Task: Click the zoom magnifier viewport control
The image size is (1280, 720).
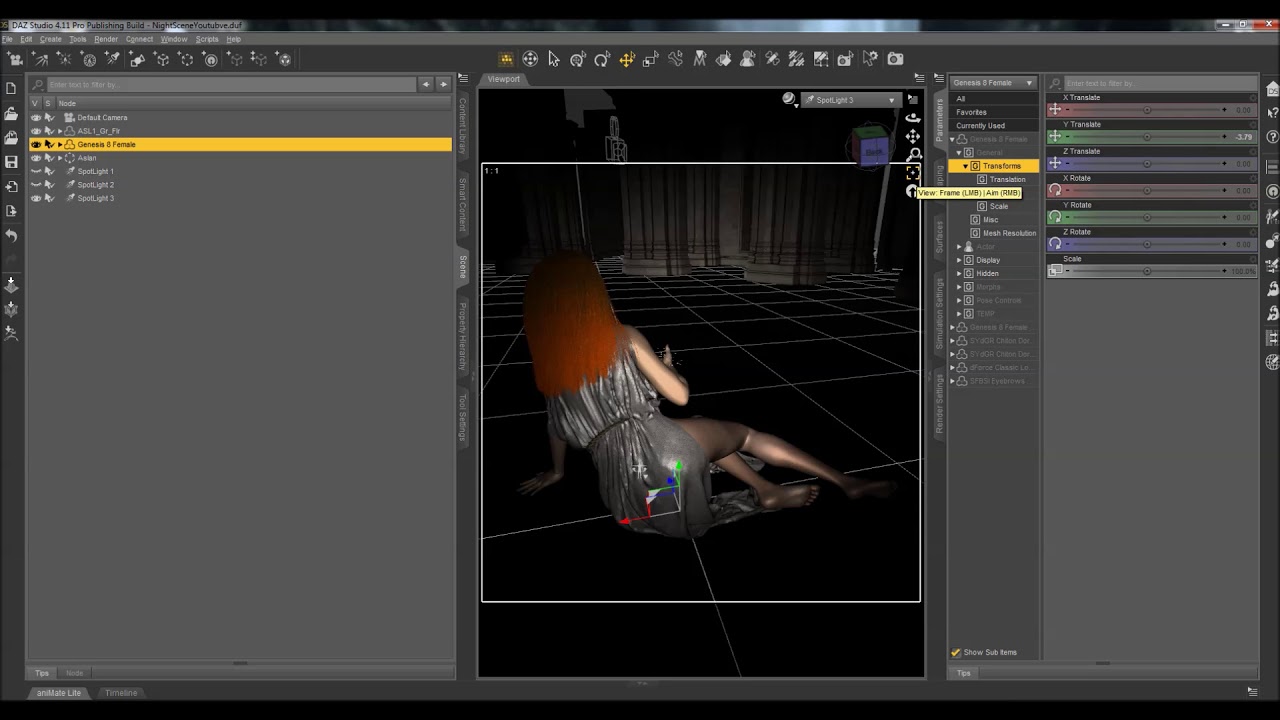Action: pos(913,155)
